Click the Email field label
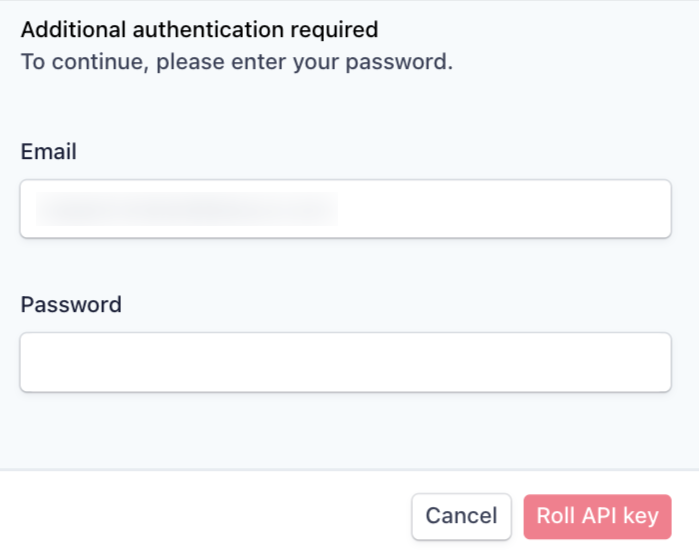The height and width of the screenshot is (553, 699). tap(49, 152)
